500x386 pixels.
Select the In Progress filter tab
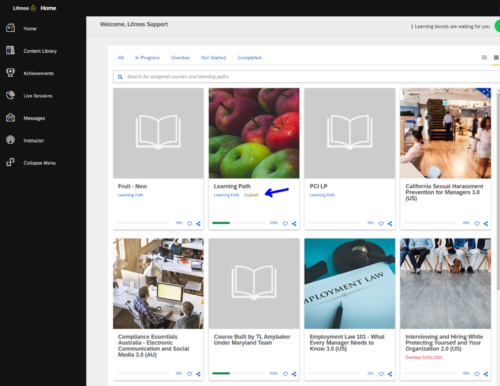click(x=147, y=58)
